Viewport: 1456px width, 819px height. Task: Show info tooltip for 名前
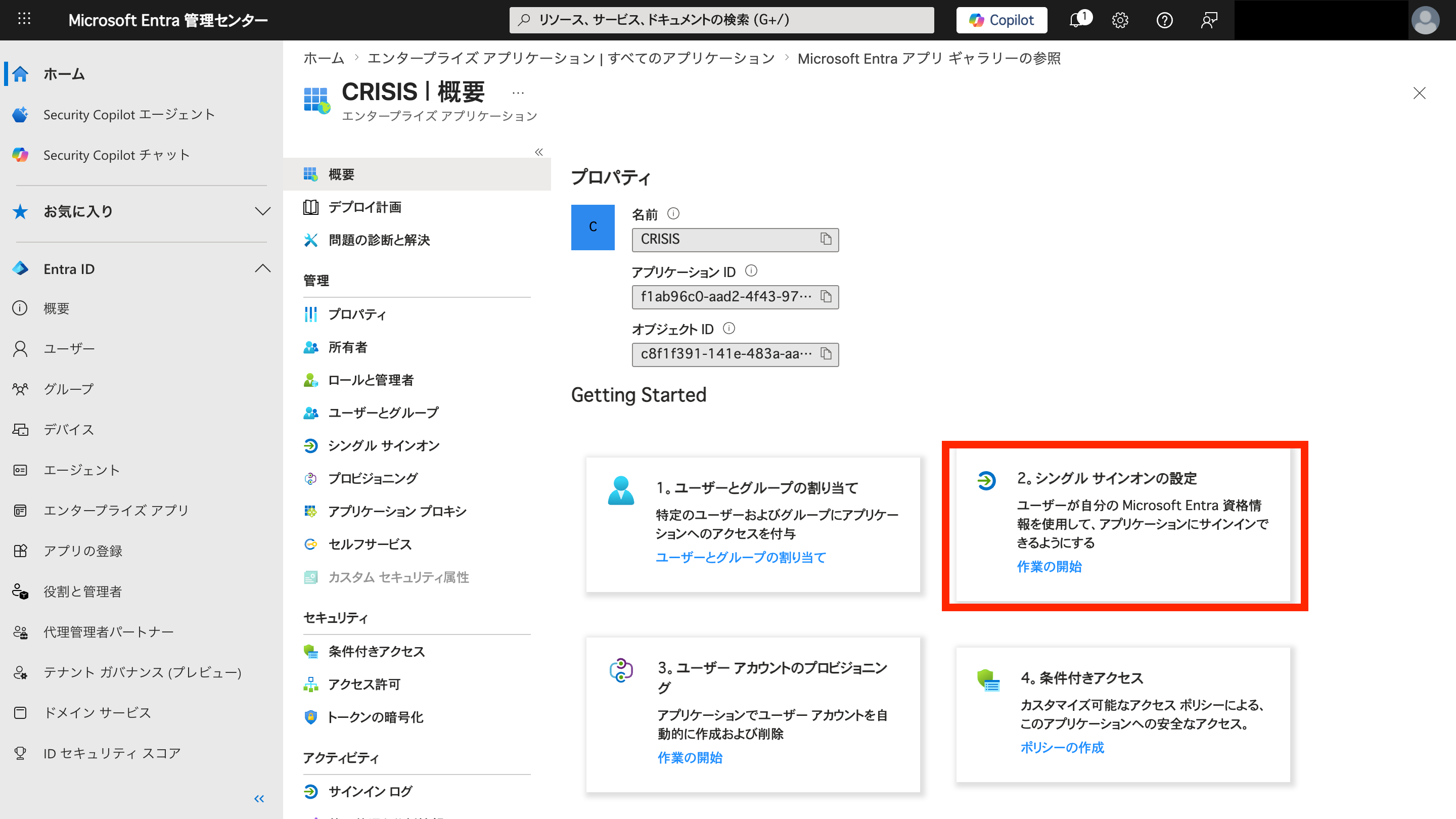click(673, 214)
